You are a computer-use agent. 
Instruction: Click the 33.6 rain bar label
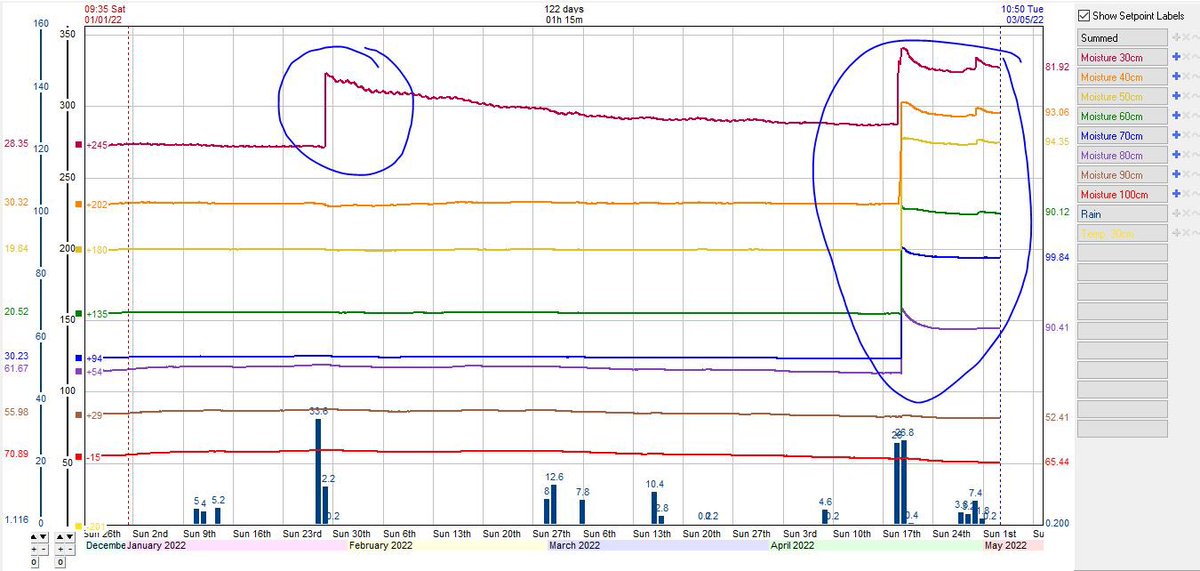click(x=319, y=411)
